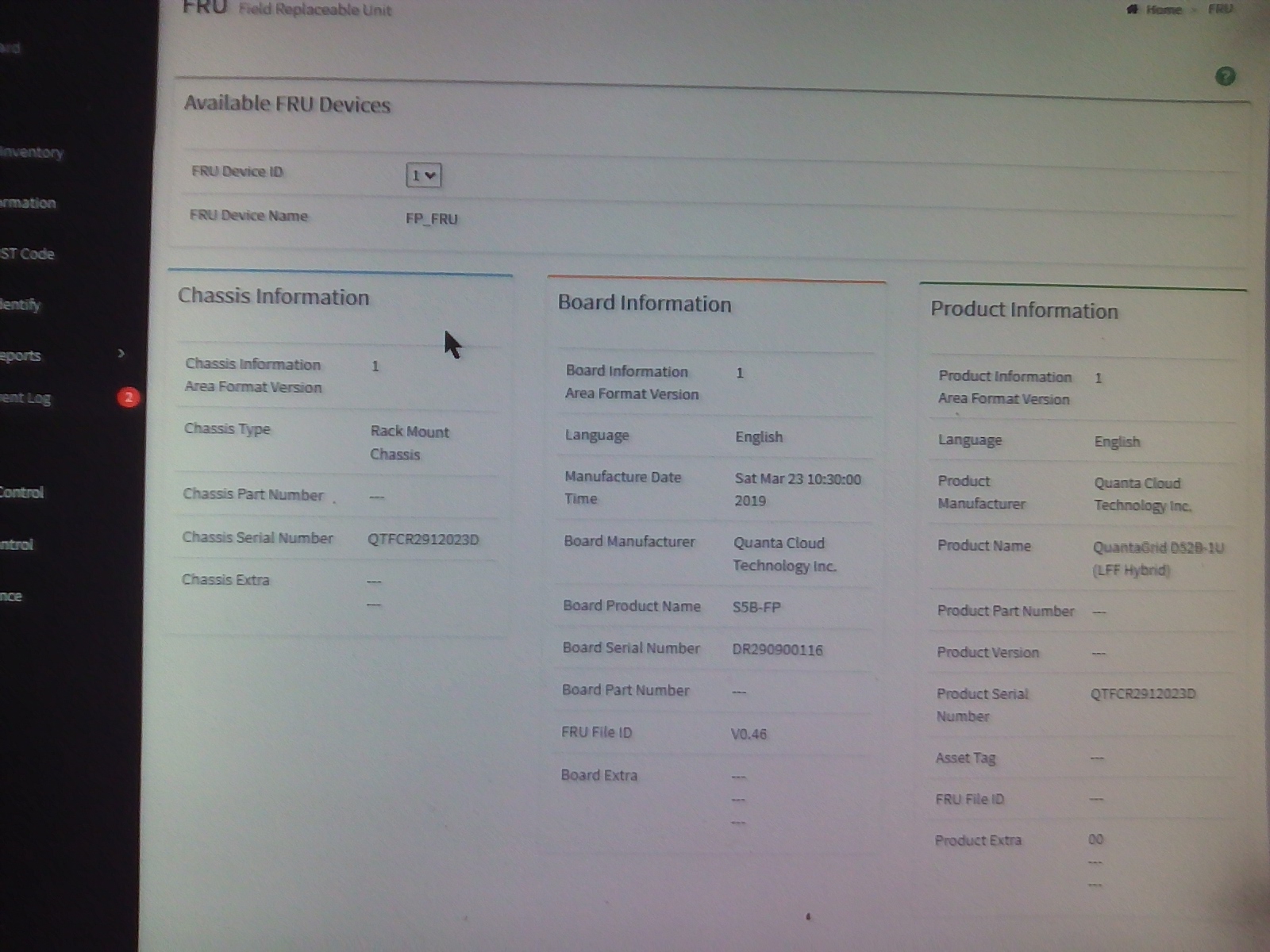Click the 'Chassis Information' heading

274,297
